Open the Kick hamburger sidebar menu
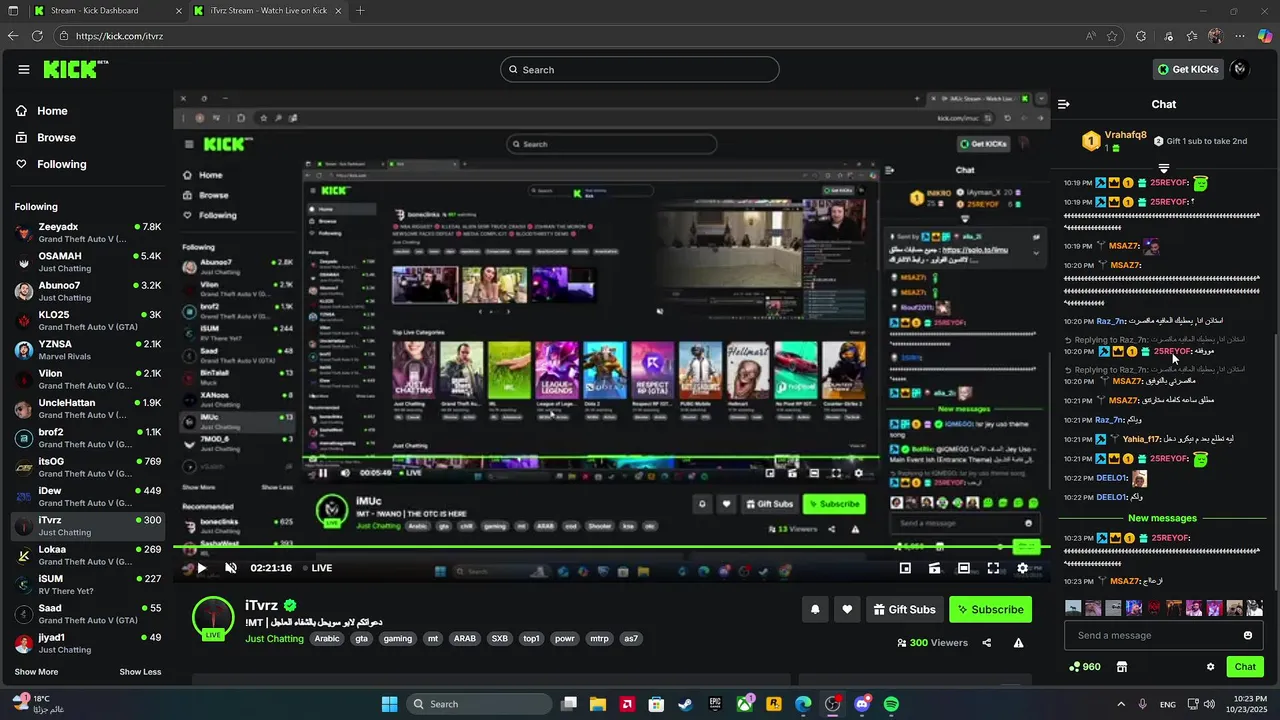1280x720 pixels. (x=24, y=69)
